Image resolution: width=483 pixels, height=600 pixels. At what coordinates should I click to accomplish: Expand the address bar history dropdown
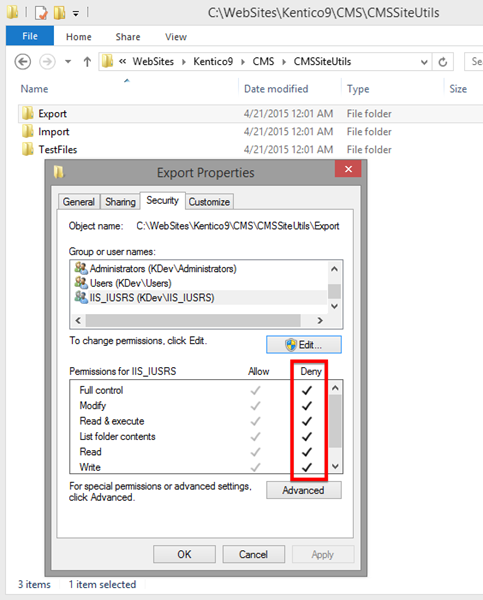(x=424, y=62)
